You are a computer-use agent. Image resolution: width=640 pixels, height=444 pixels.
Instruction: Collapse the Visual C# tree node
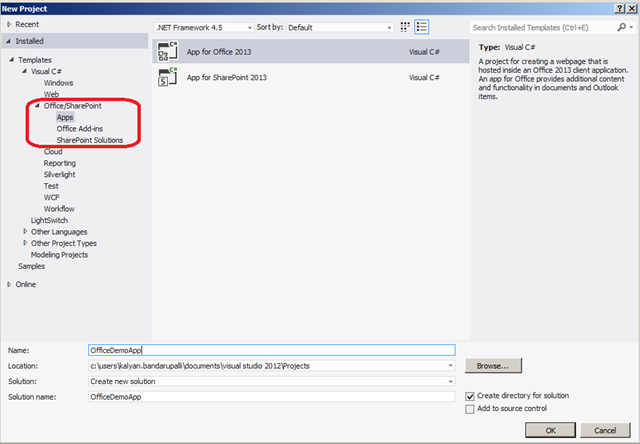[x=24, y=71]
